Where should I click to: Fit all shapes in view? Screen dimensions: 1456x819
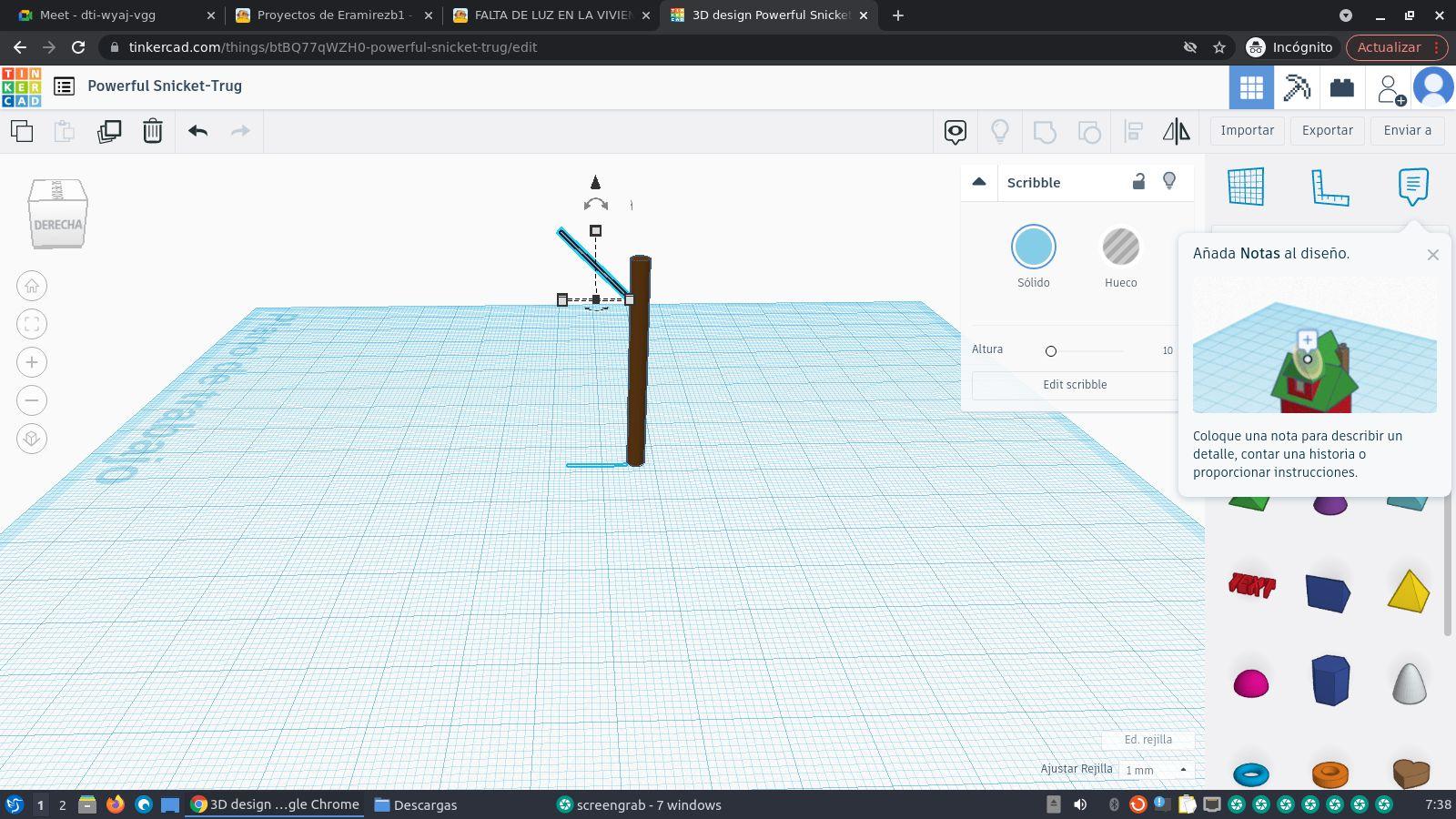[x=32, y=324]
